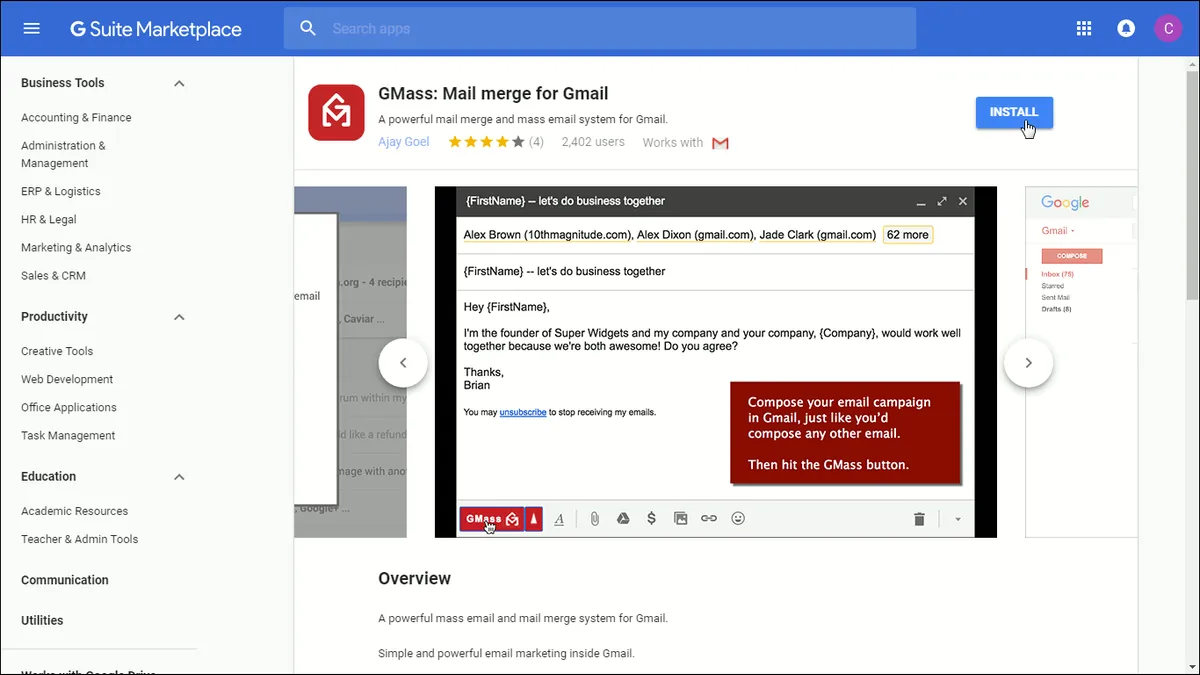Viewport: 1200px width, 675px height.
Task: Click the Install button
Action: (1014, 112)
